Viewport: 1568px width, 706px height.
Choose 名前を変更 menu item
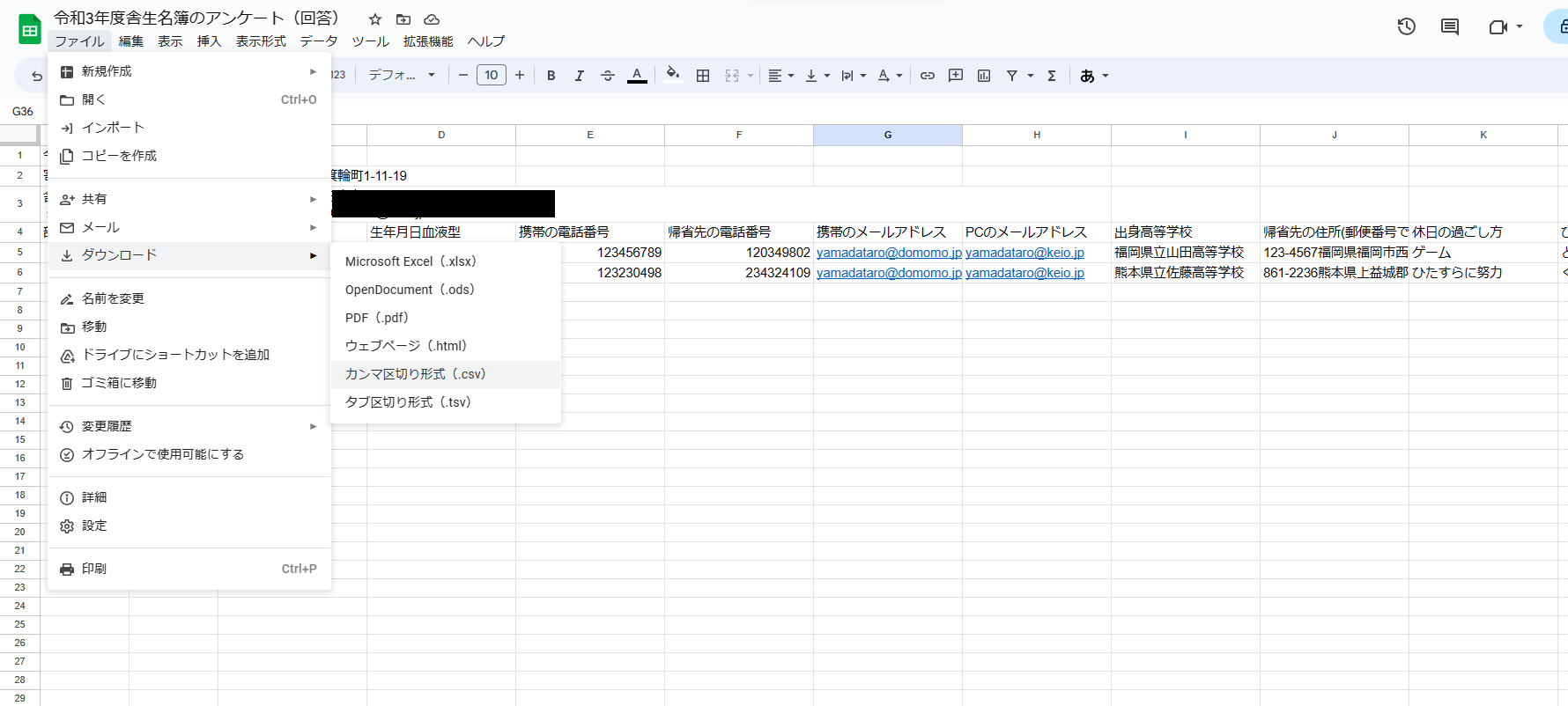[x=189, y=298]
